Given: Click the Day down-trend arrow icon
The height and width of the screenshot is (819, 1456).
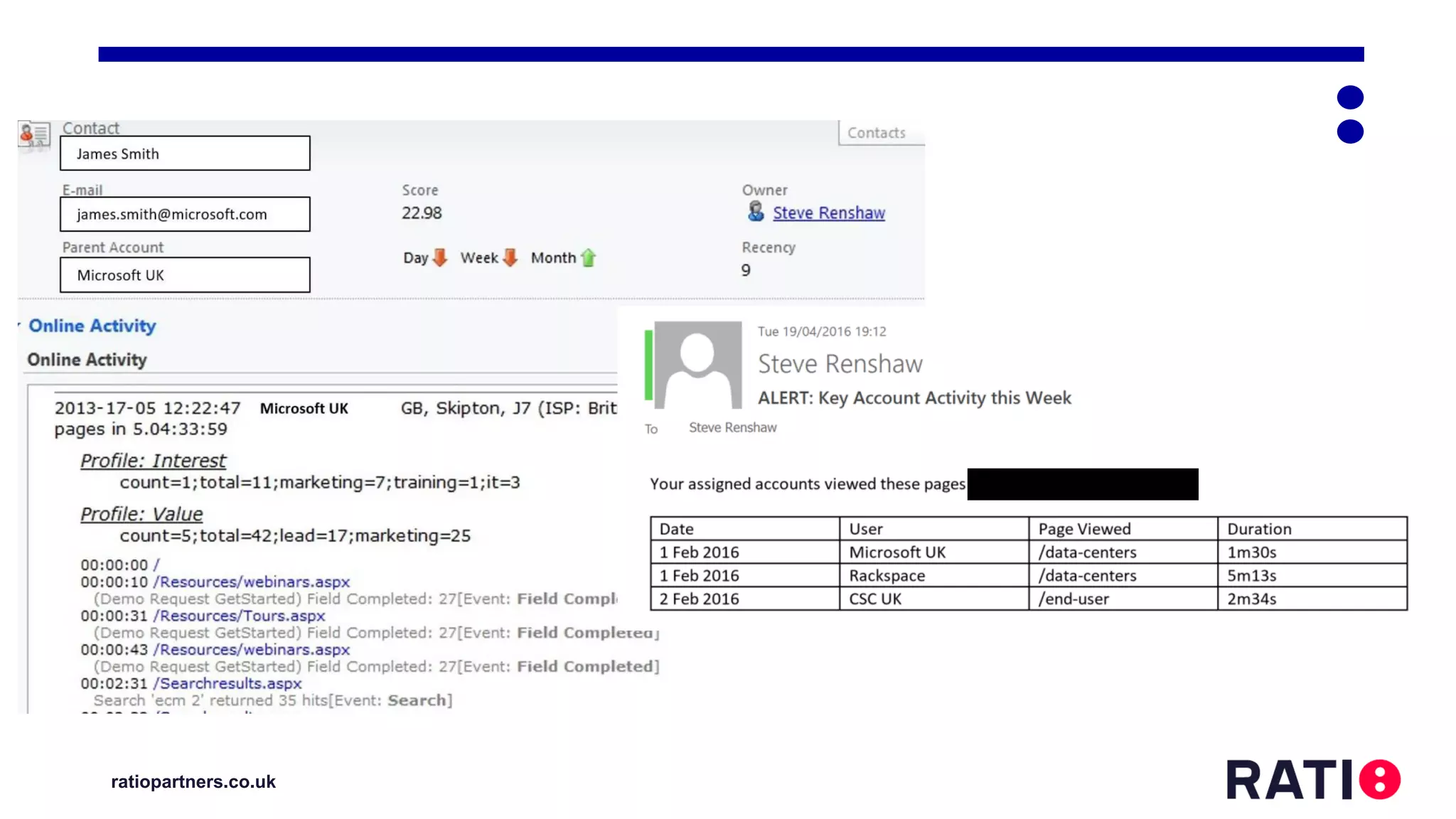Looking at the screenshot, I should pos(441,257).
